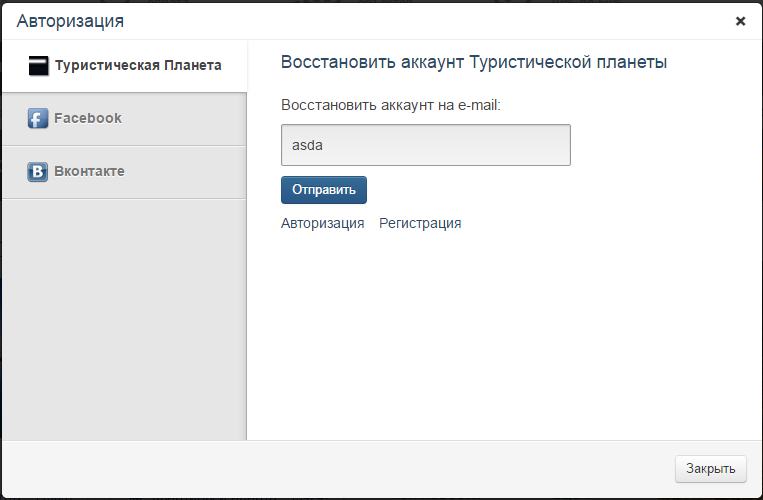Click the blank white area under the links
The image size is (763, 500).
click(500, 340)
